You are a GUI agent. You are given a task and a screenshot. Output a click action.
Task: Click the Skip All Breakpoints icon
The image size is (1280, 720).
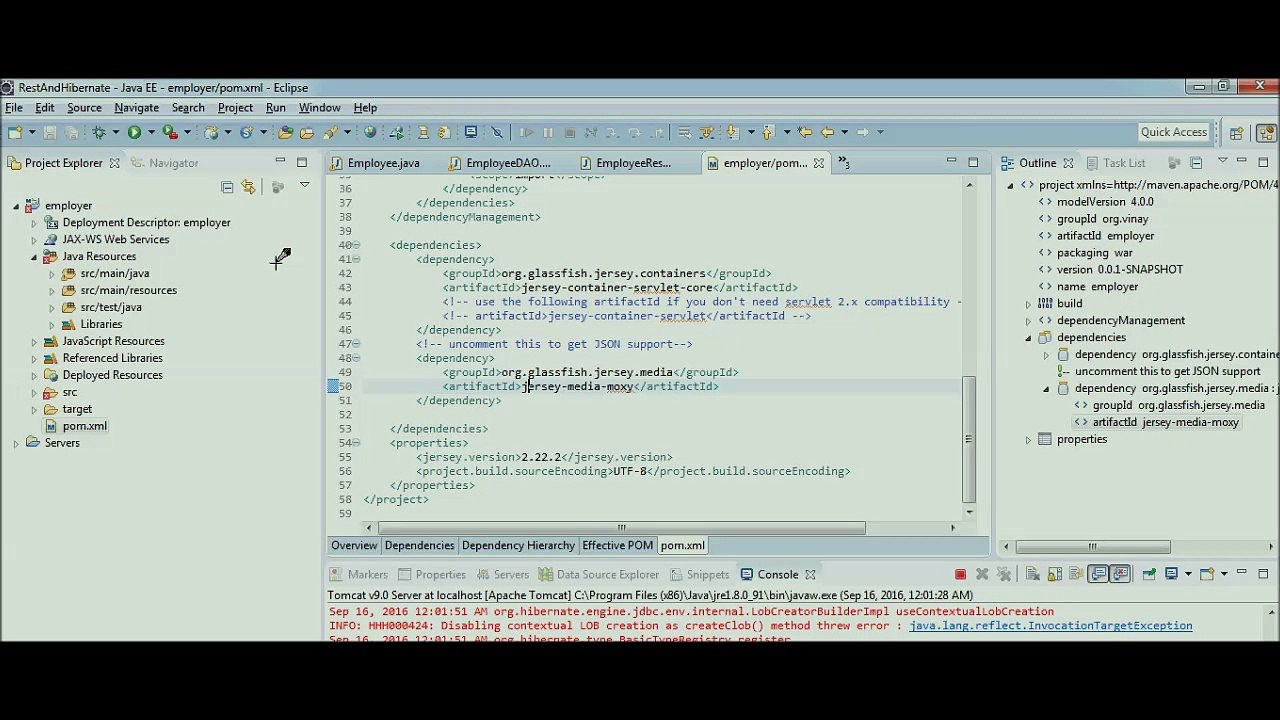coord(497,132)
